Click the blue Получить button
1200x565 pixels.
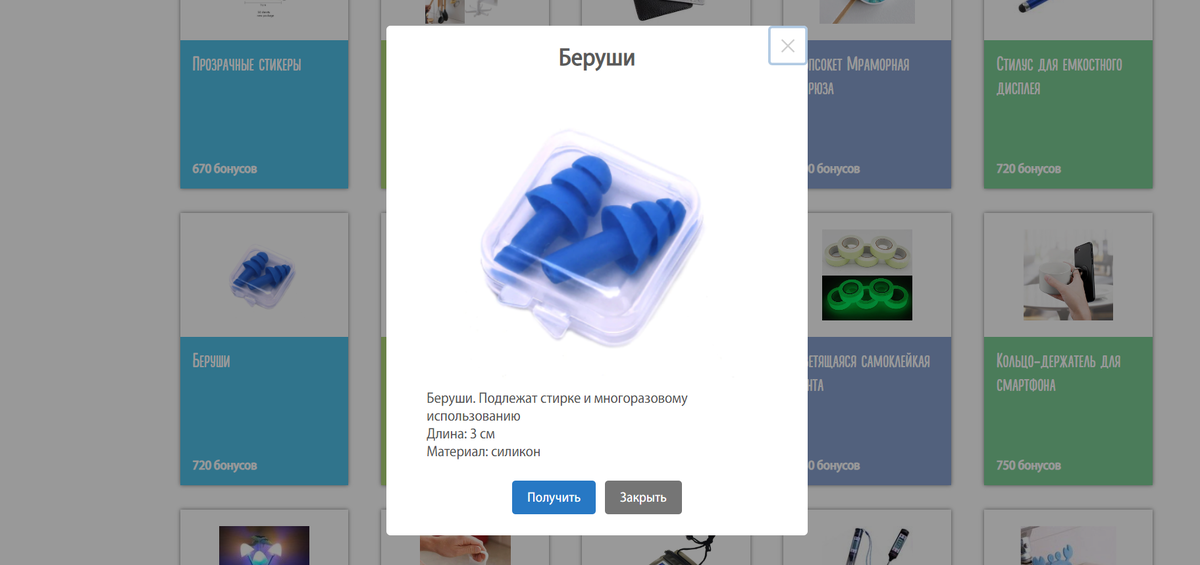[x=554, y=497]
